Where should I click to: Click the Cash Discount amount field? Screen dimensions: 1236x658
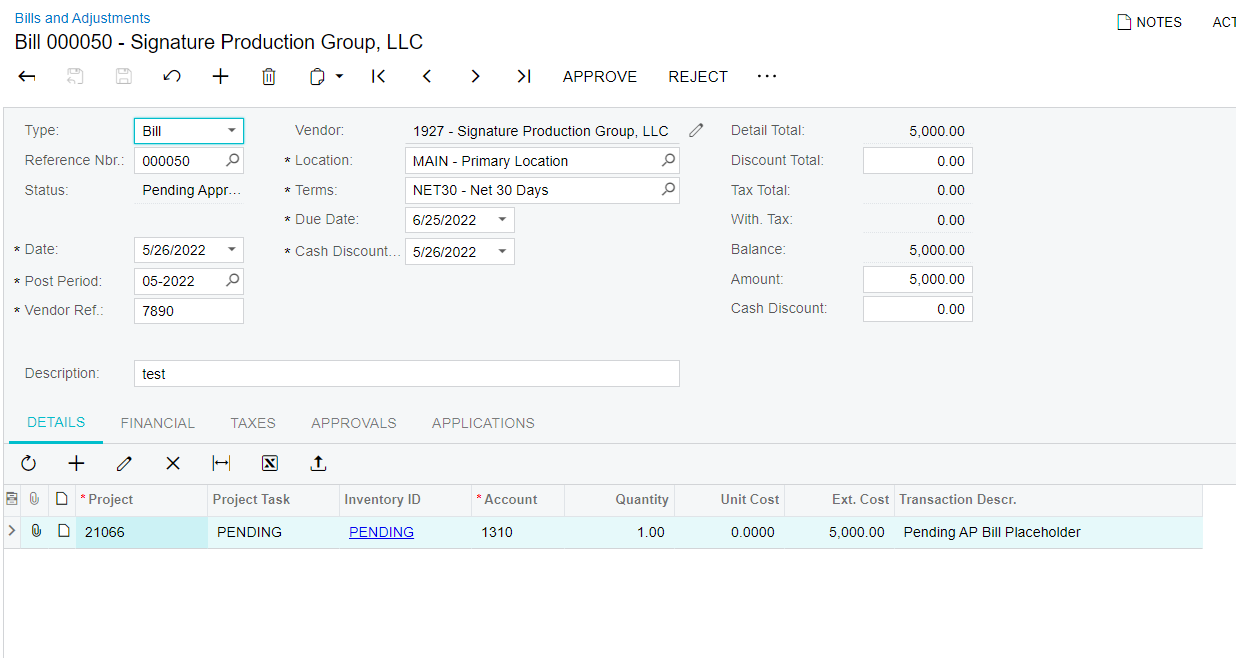coord(918,309)
